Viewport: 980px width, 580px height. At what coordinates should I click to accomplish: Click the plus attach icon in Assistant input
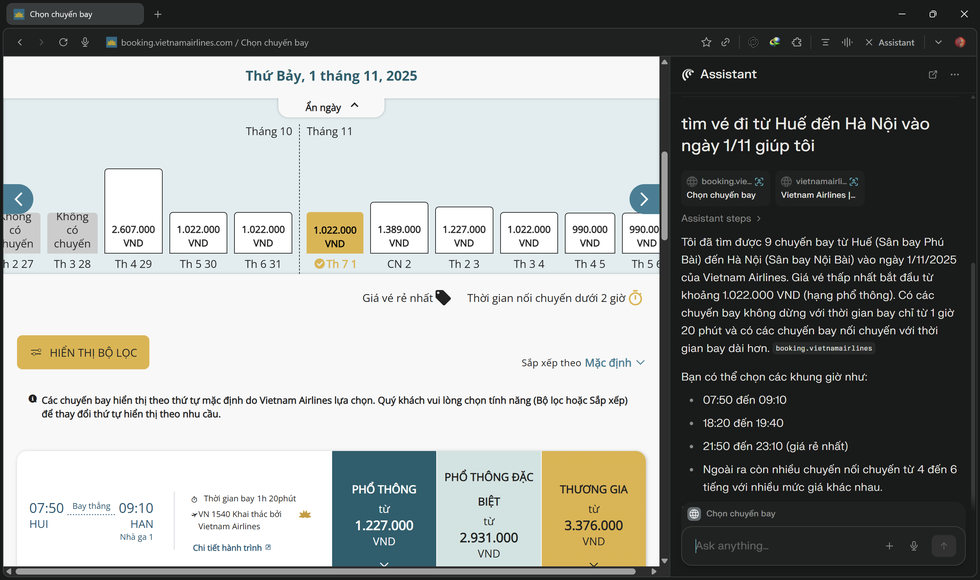(889, 546)
